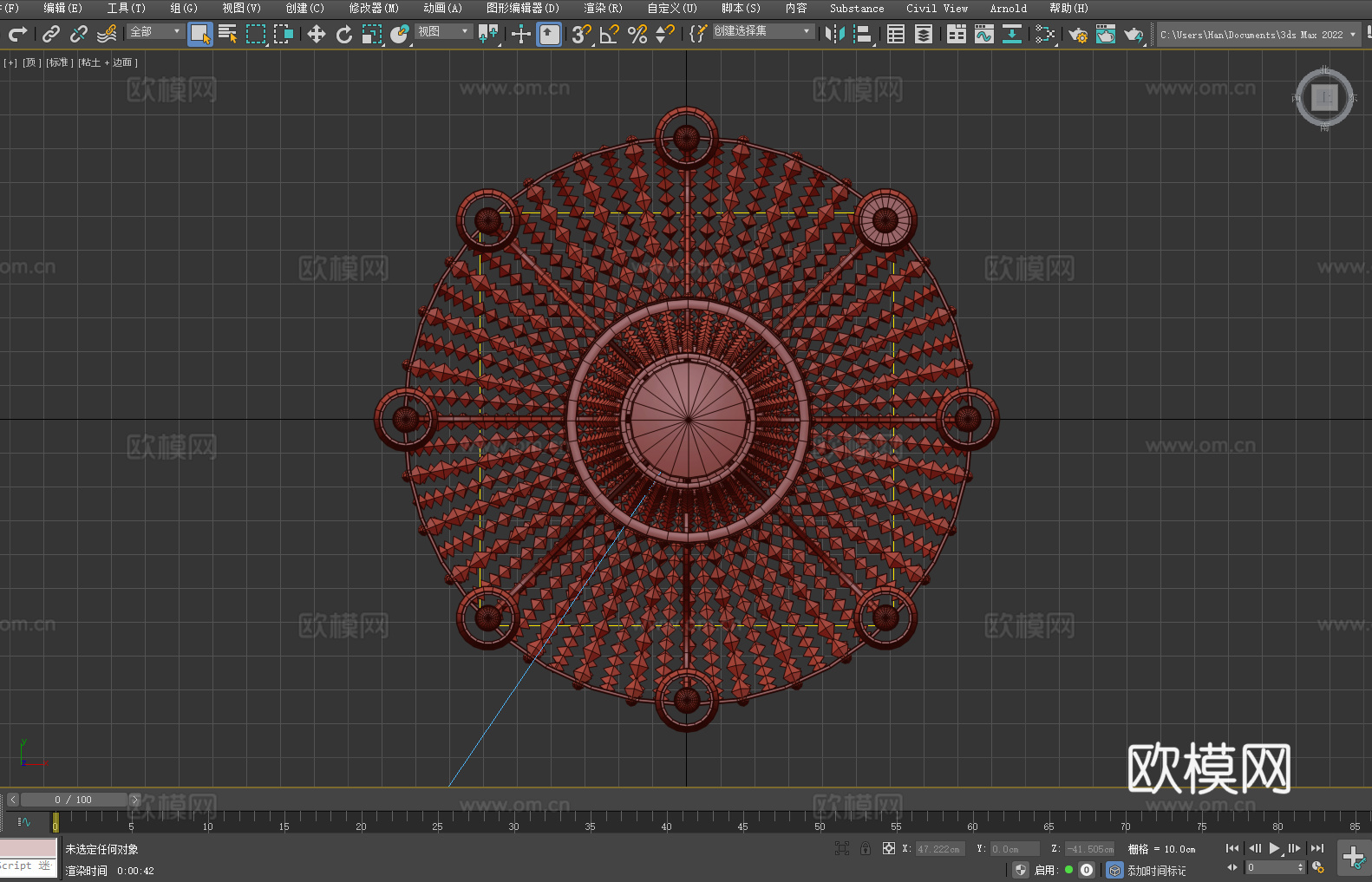Open the Arnold menu
1372x882 pixels.
point(1008,8)
